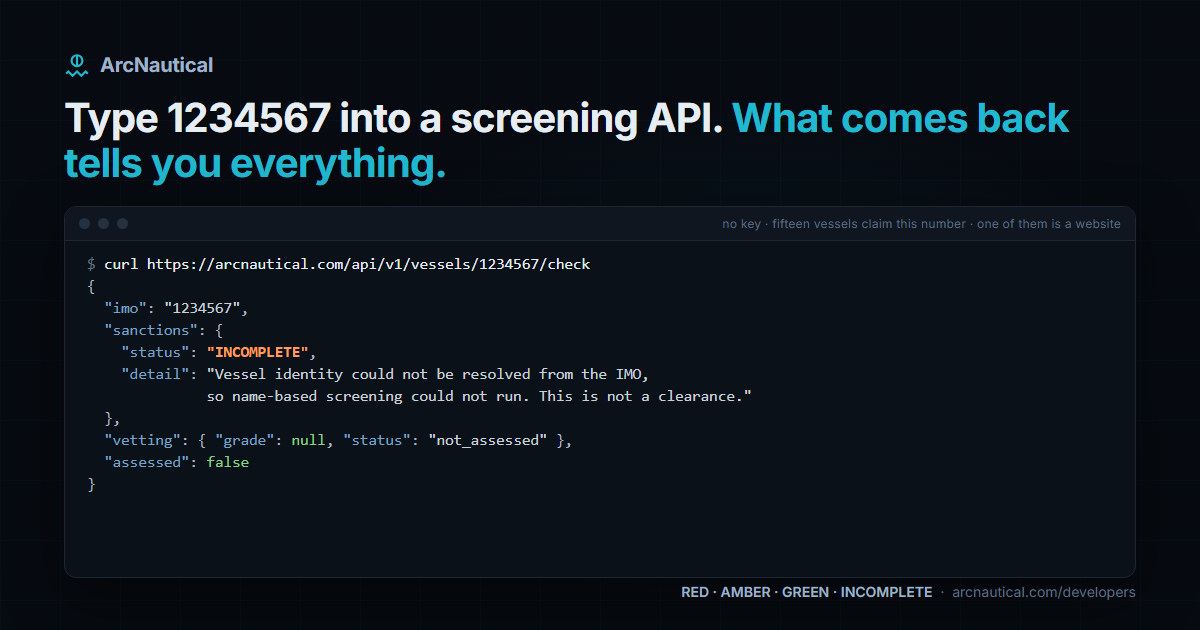Click the "Type 1234567 into a screening API." headline
1200x630 pixels.
point(394,119)
